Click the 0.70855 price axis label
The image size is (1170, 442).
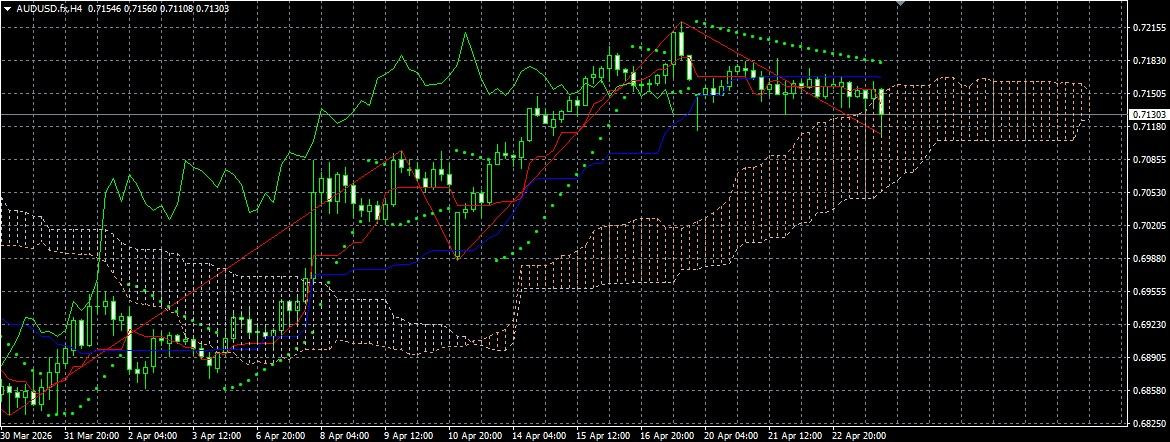tap(1148, 160)
